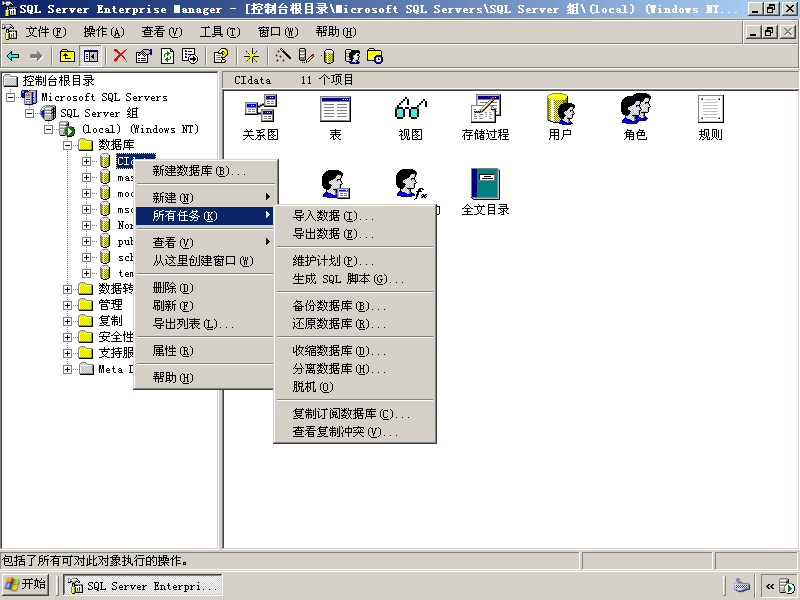Click SQL Server Enterprise Manager taskbar button

143,585
